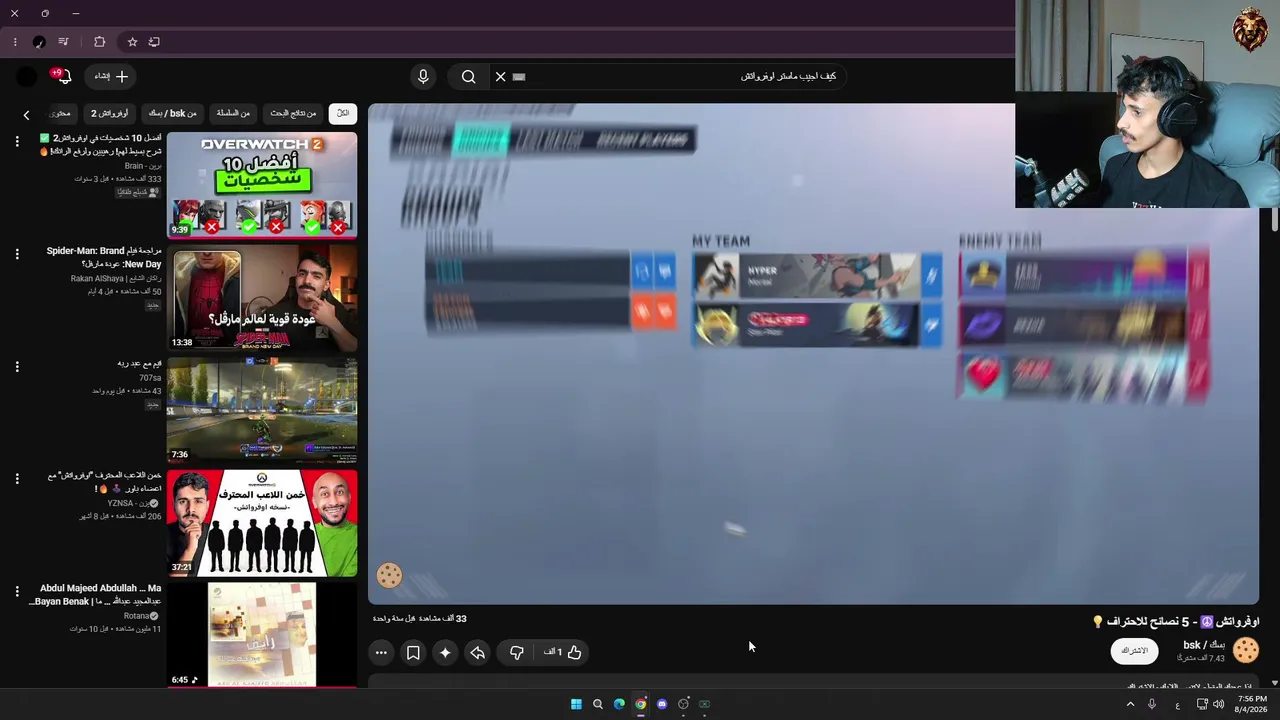The width and height of the screenshot is (1280, 720).
Task: Open more actions (three dots) below video
Action: (x=381, y=652)
